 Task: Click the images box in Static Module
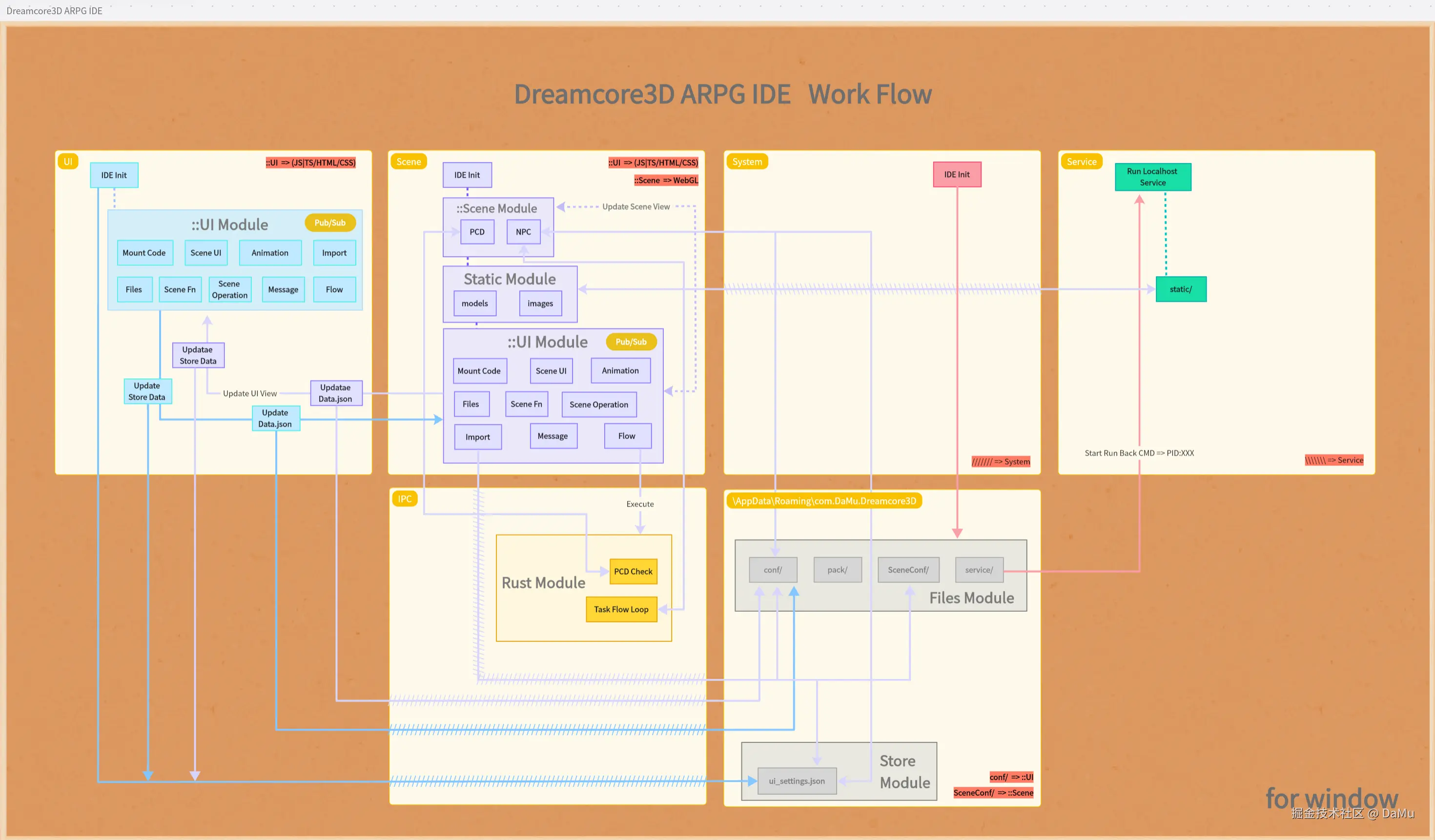(540, 303)
